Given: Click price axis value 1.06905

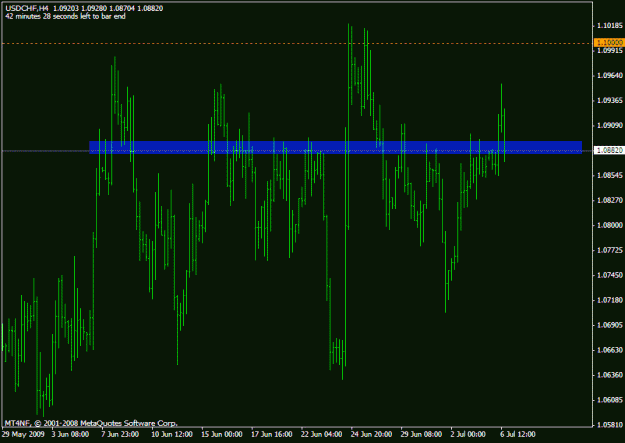Looking at the screenshot, I should 609,325.
